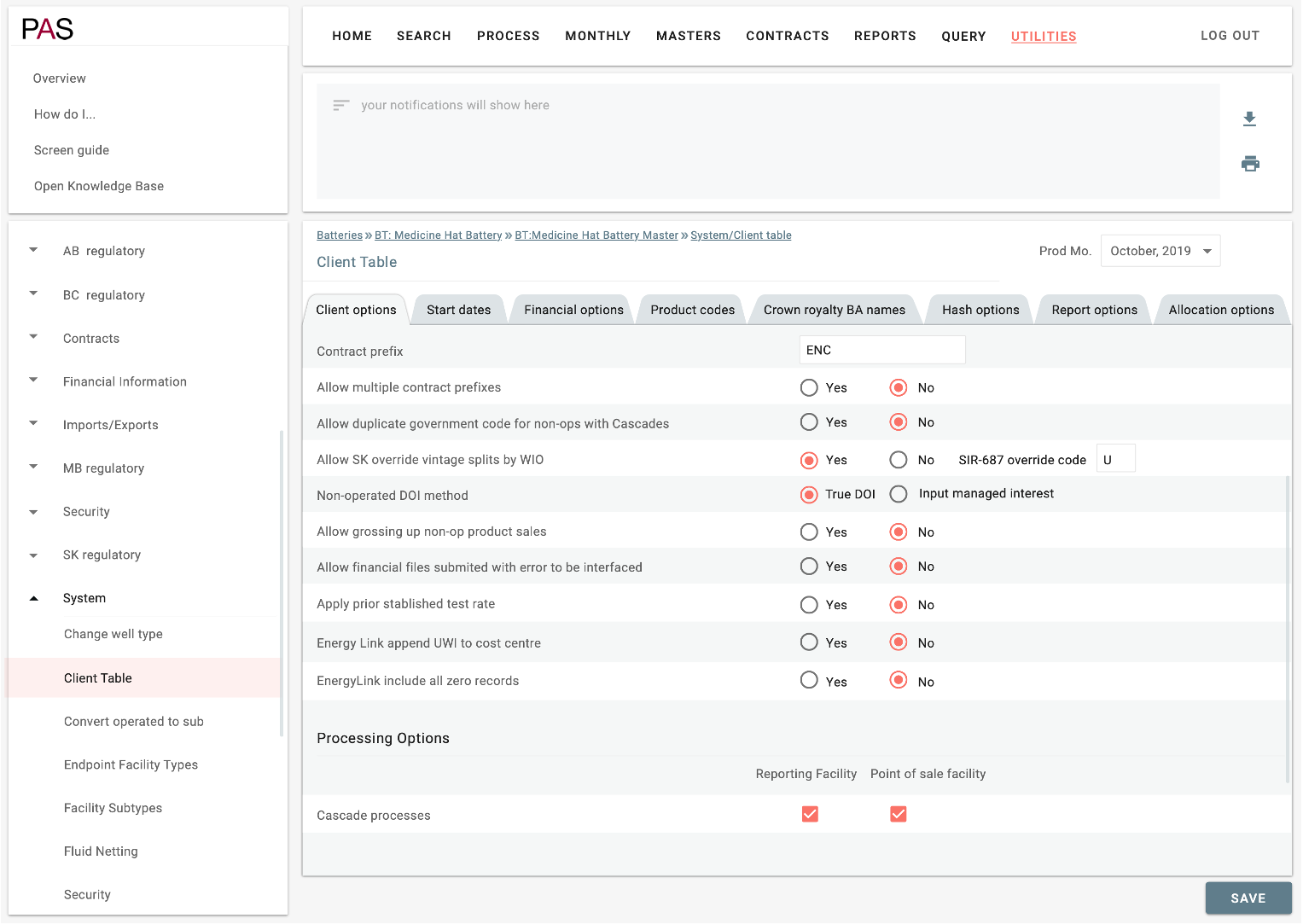Expand the AB regulatory section arrow
The height and width of the screenshot is (924, 1303).
(34, 250)
